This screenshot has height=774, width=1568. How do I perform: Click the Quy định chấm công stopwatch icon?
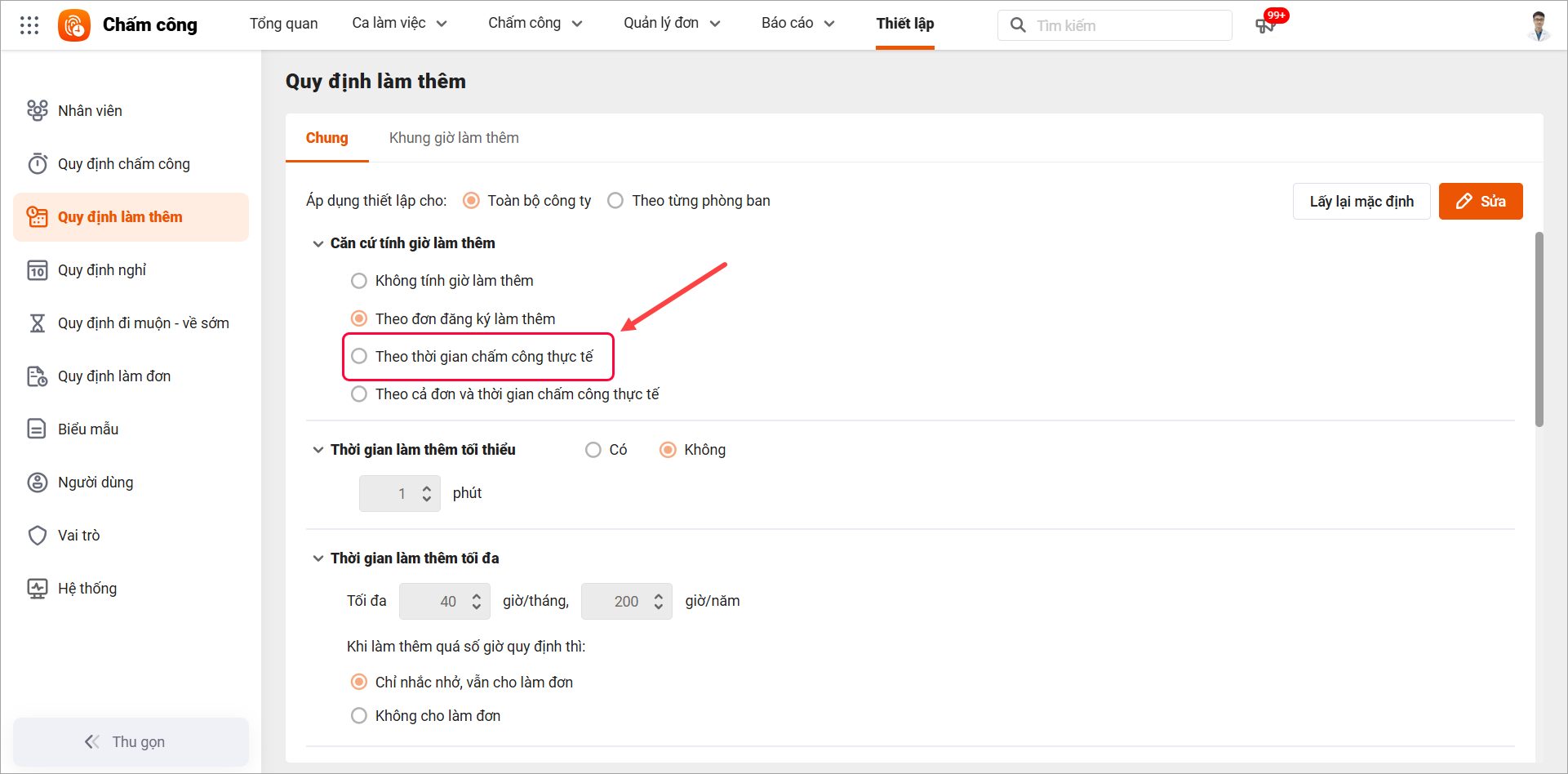[x=38, y=163]
